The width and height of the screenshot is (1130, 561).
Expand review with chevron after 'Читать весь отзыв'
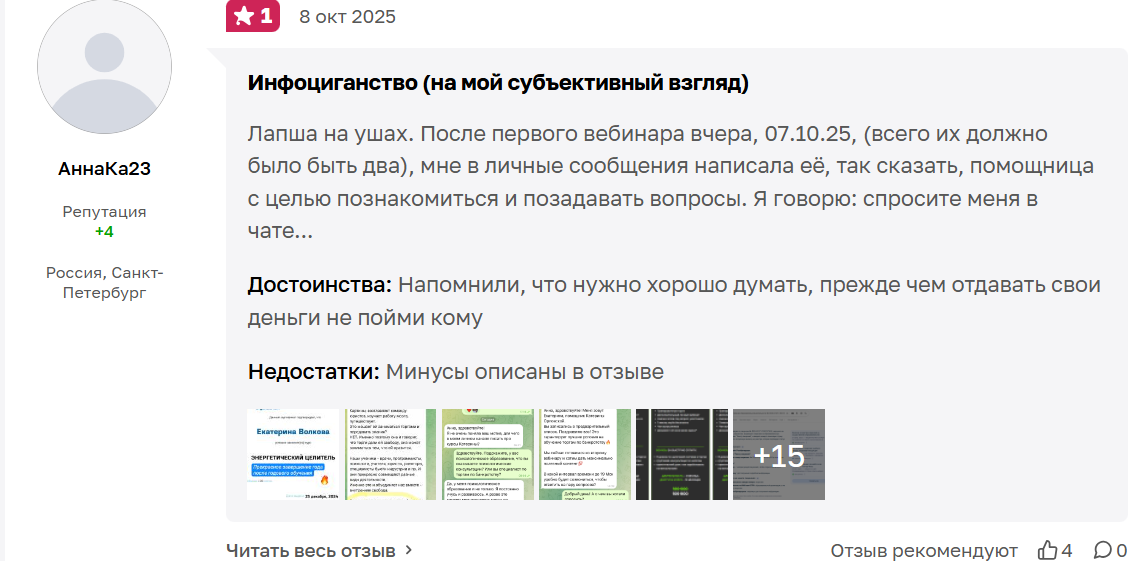pos(408,550)
